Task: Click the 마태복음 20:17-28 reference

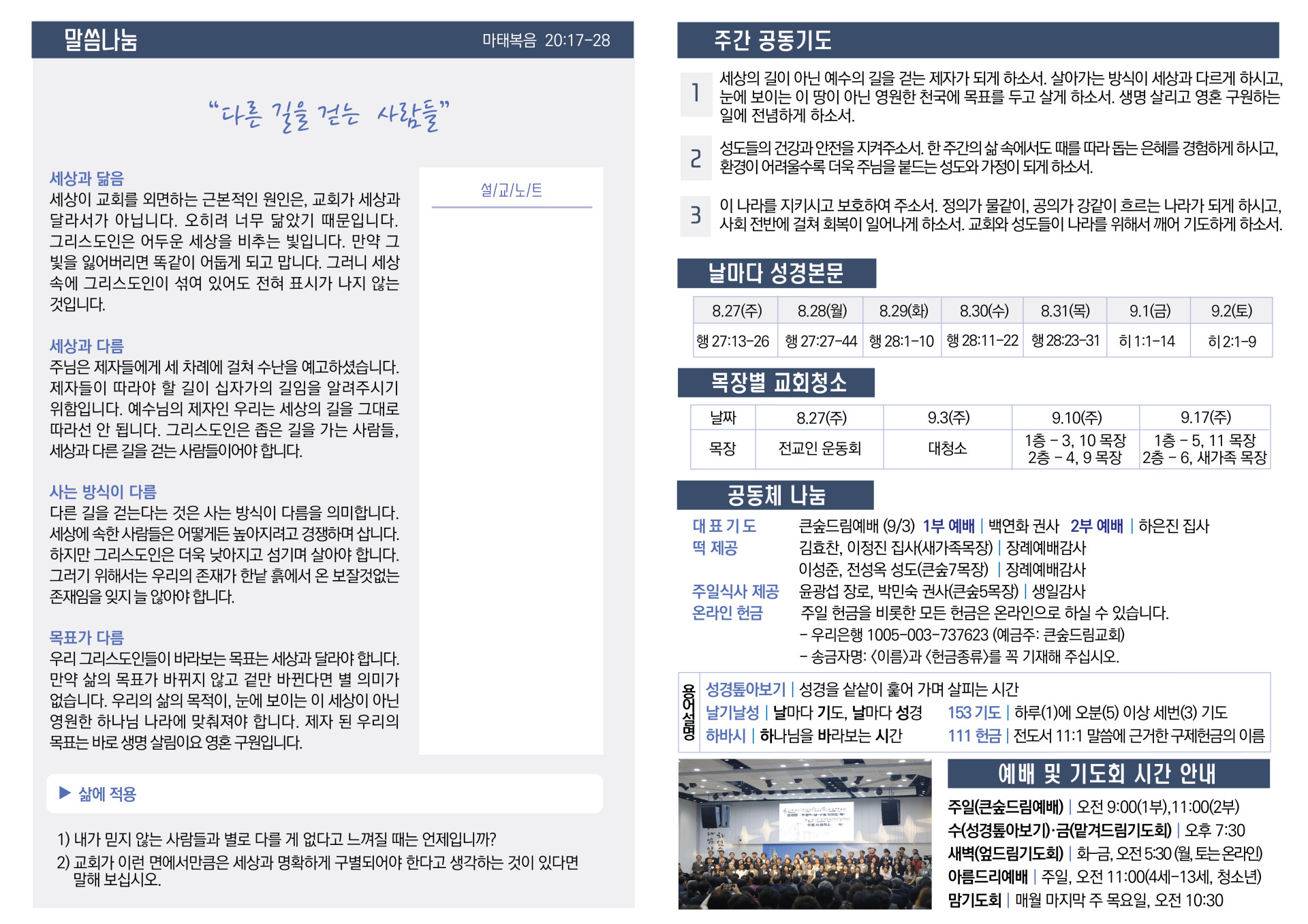Action: tap(546, 40)
